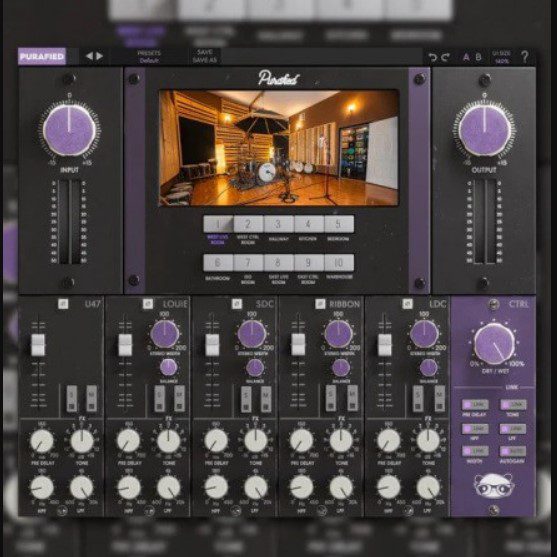Click U47 filter icon between HPF and LPF
The height and width of the screenshot is (557, 557).
pos(62,511)
